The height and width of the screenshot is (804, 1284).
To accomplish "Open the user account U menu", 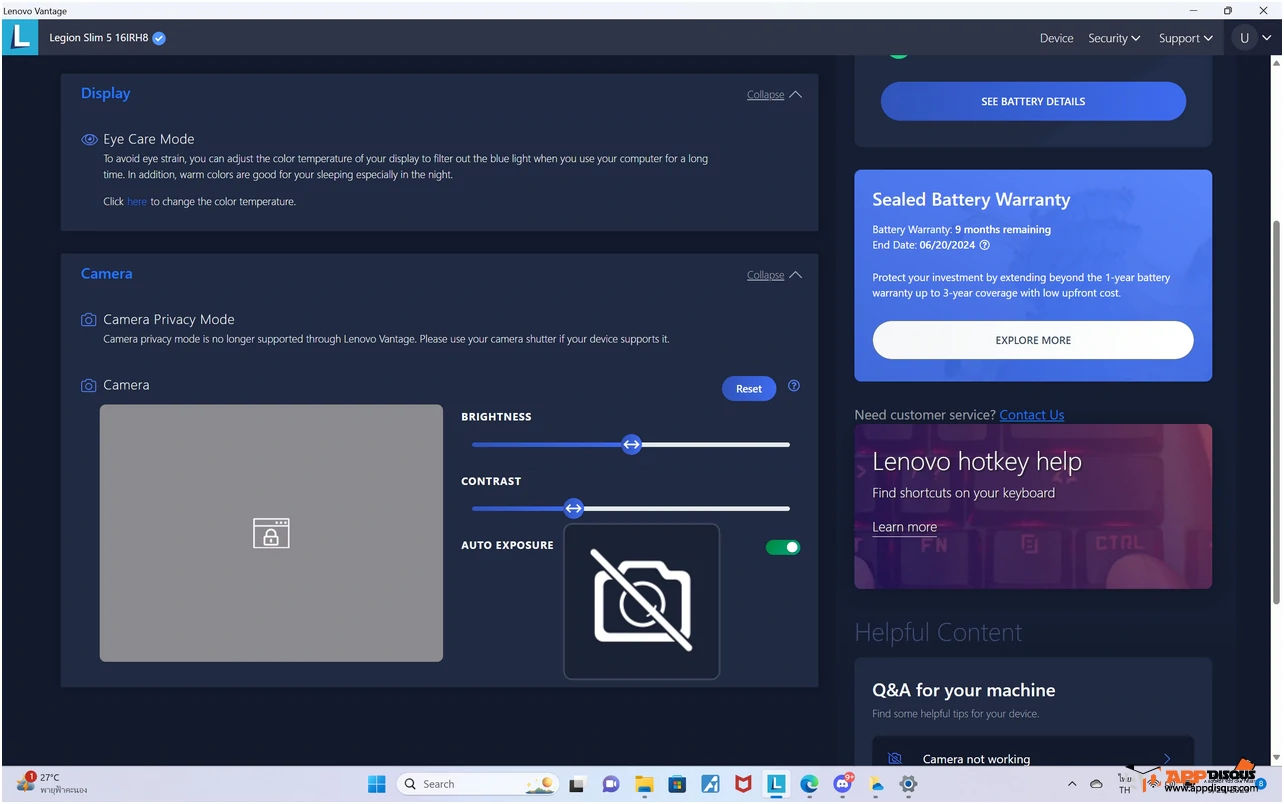I will tap(1252, 38).
